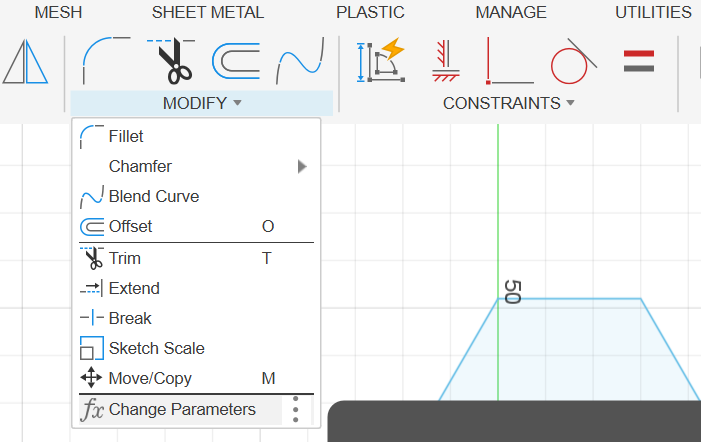Choose Move/Copy from the Modify menu
Screen dimensions: 701x442
(x=196, y=378)
